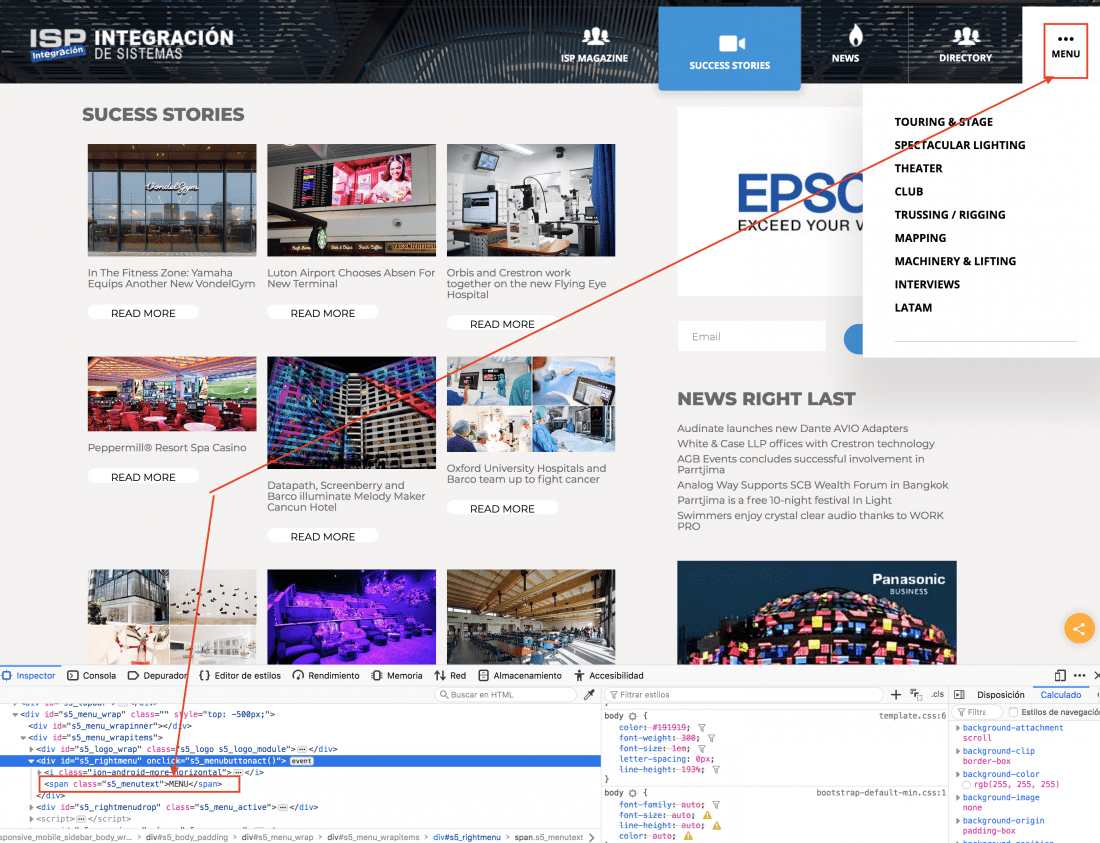This screenshot has height=843, width=1100.
Task: Collapse the selected s5_rightmenu div node
Action: coord(32,761)
